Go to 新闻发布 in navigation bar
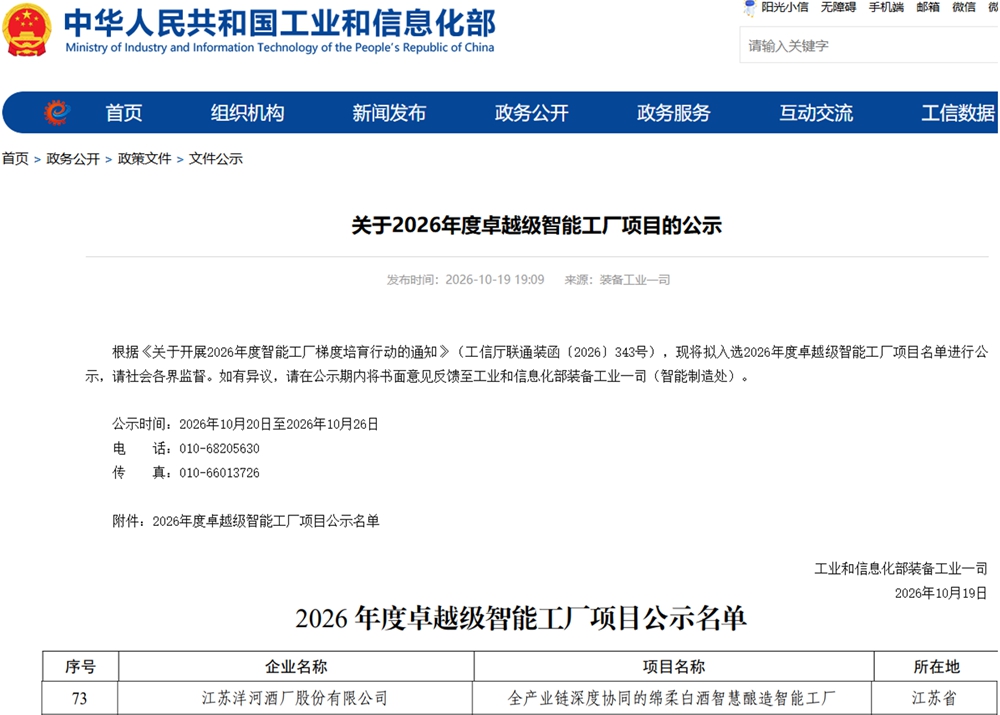 (389, 113)
